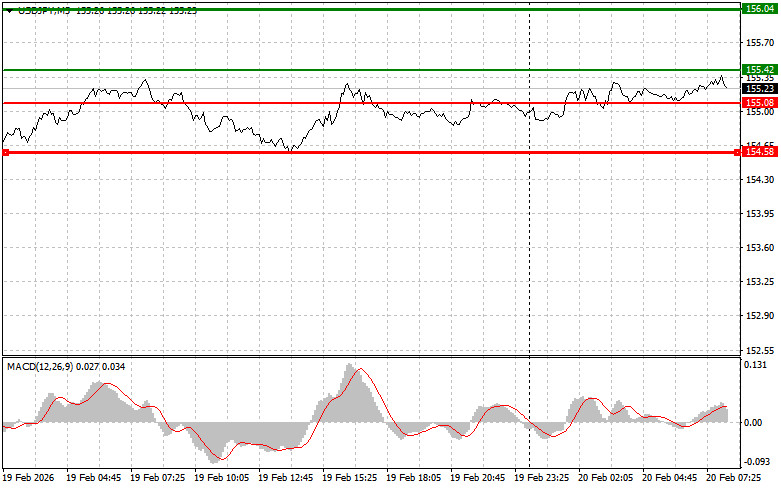Click the 152.55 price scale label
Image resolution: width=781 pixels, height=489 pixels.
(761, 351)
